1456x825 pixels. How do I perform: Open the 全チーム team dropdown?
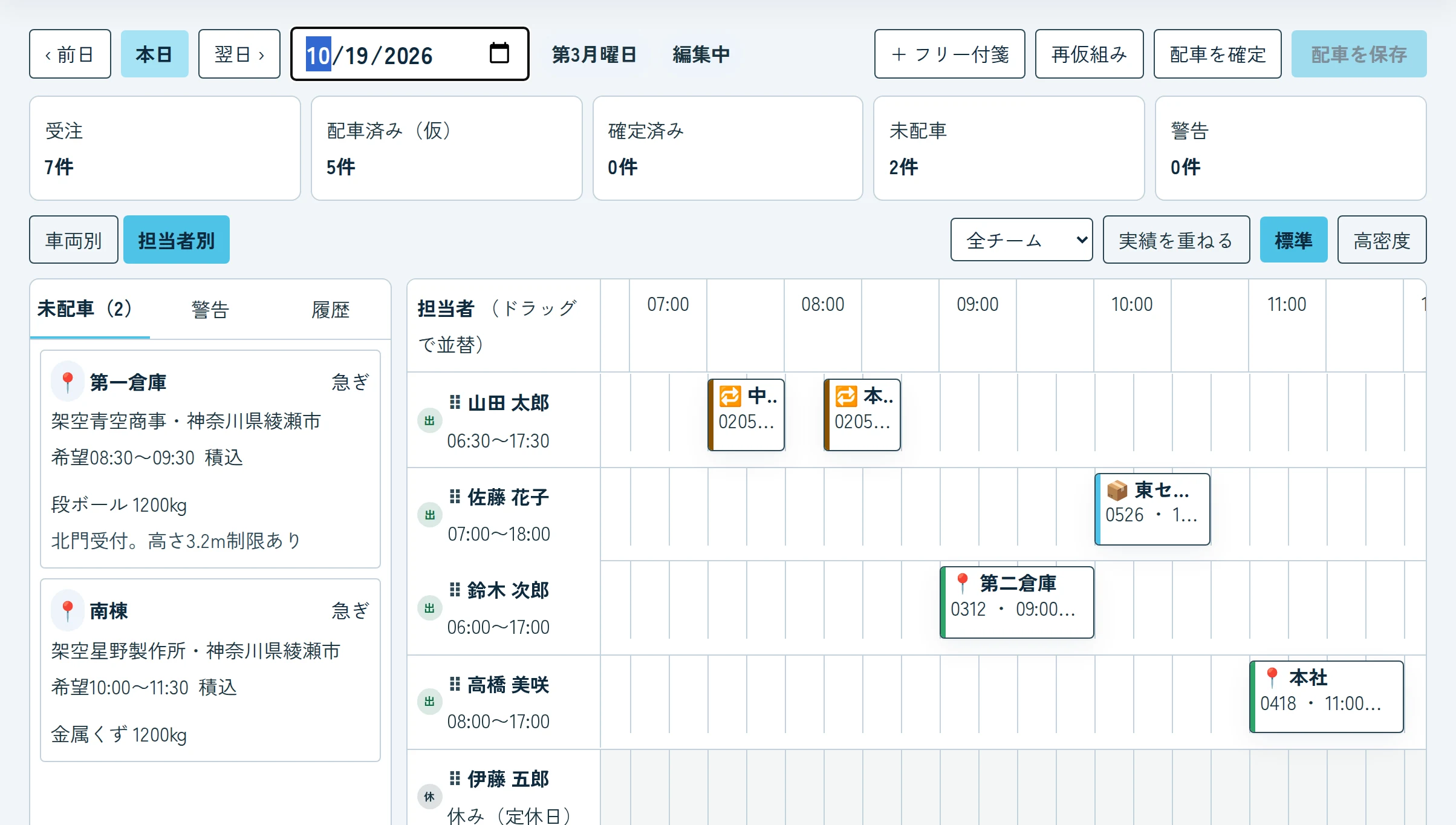click(1021, 240)
